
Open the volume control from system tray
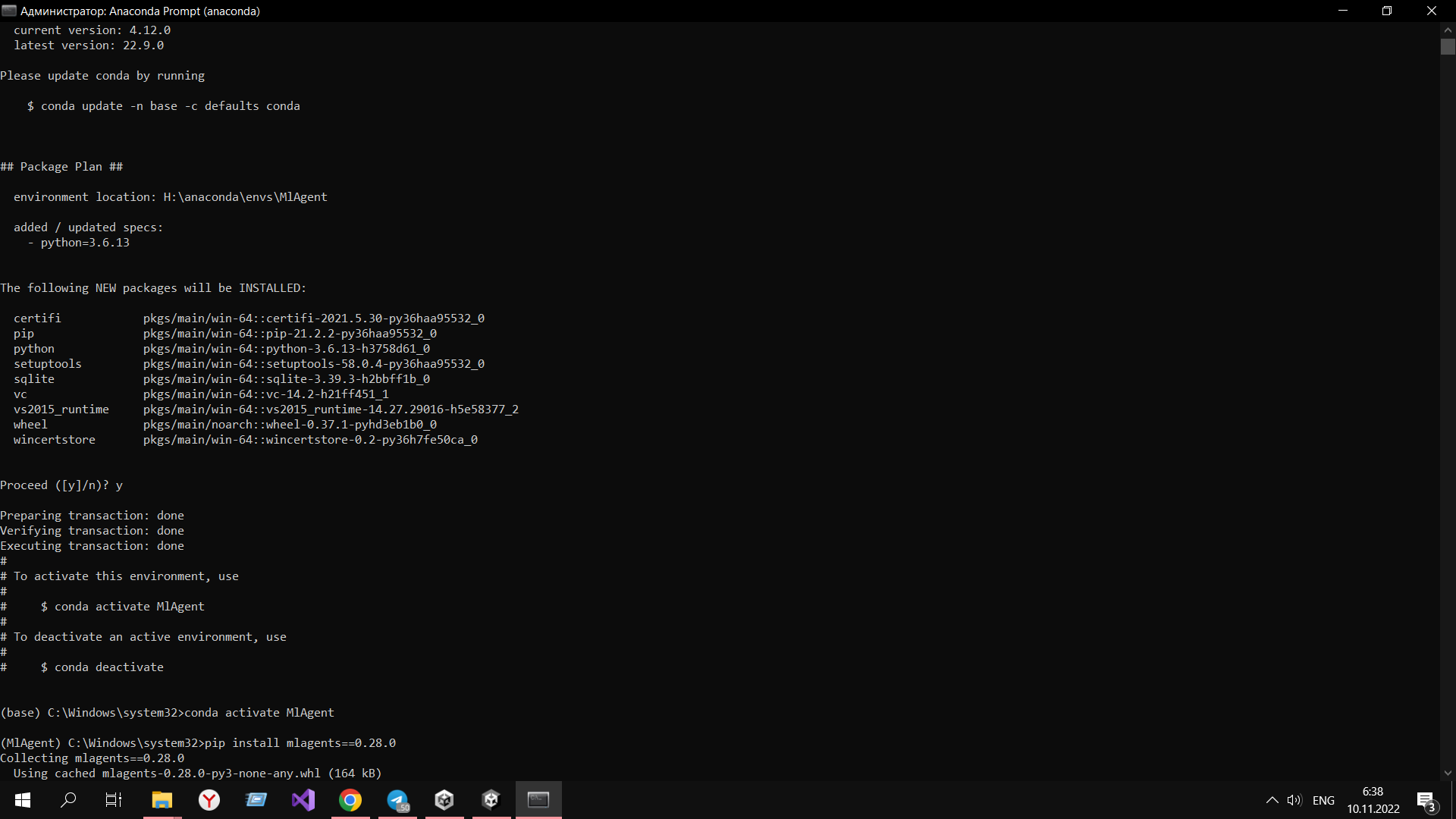coord(1295,800)
